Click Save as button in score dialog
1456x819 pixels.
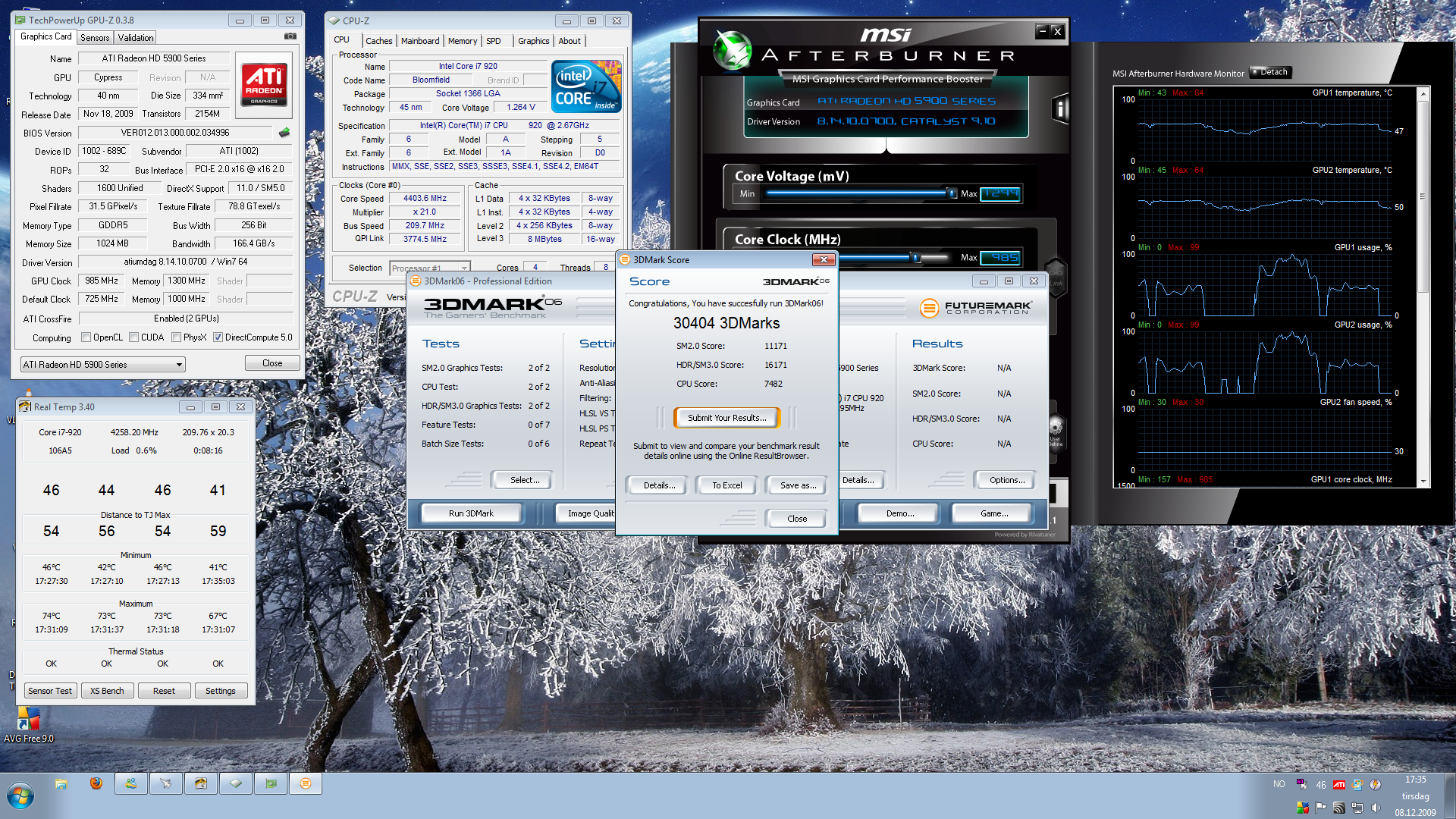click(x=798, y=485)
